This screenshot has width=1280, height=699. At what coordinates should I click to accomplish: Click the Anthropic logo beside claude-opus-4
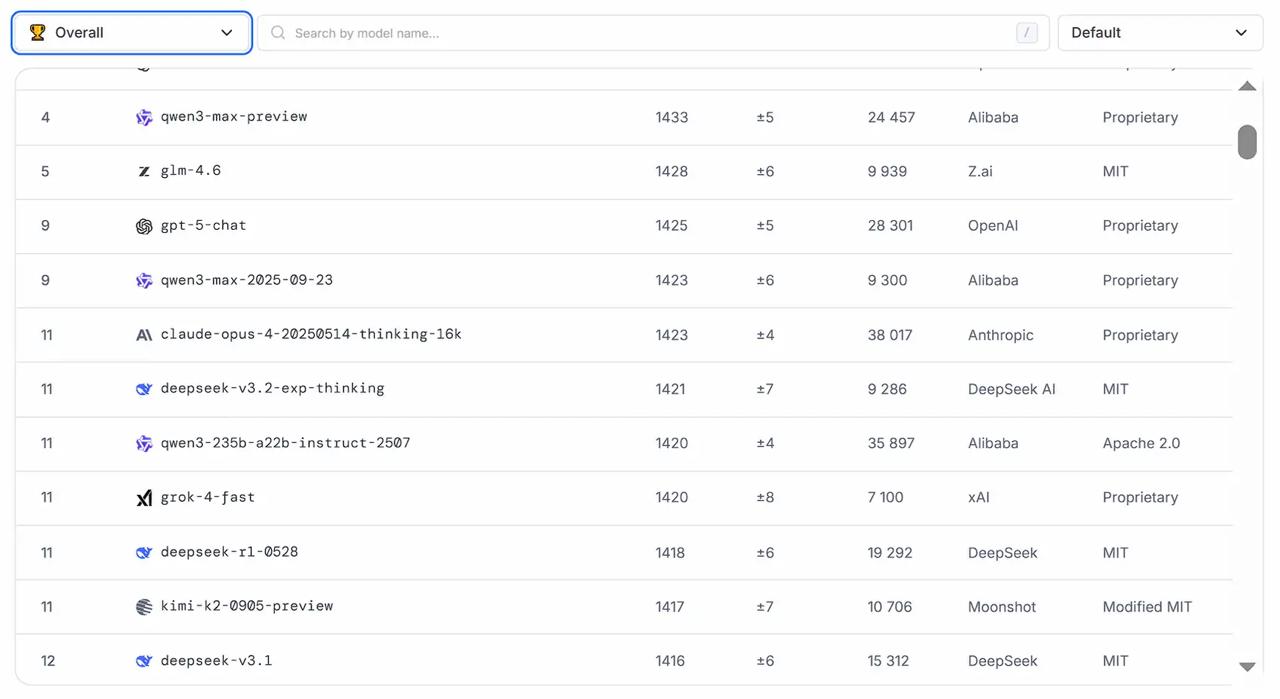click(144, 335)
